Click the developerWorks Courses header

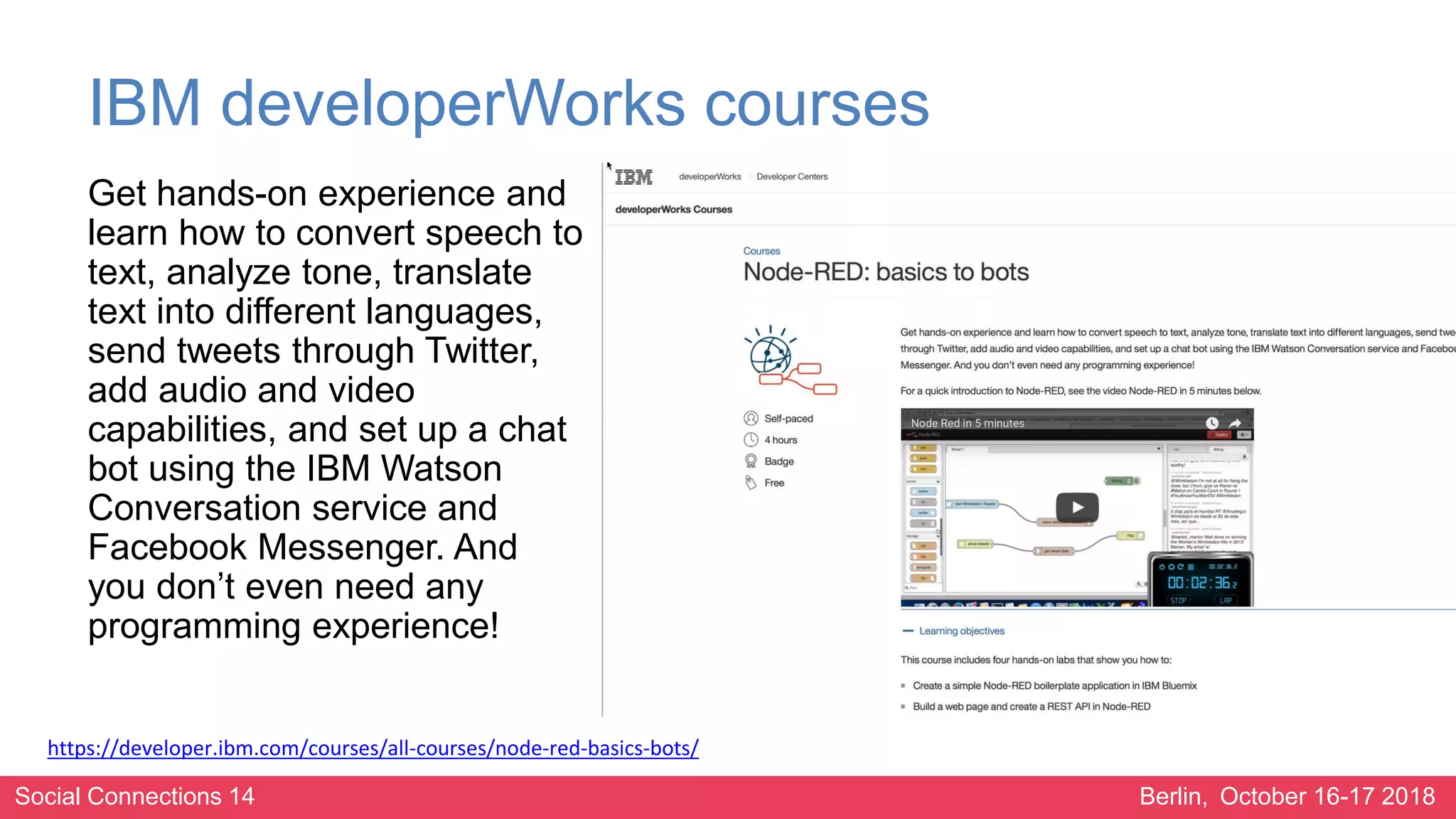673,210
